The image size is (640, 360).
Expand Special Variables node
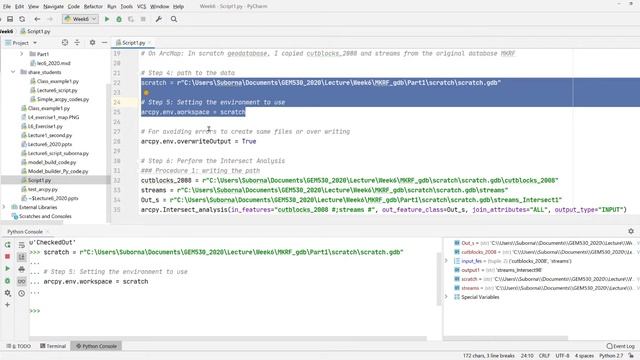coord(446,297)
